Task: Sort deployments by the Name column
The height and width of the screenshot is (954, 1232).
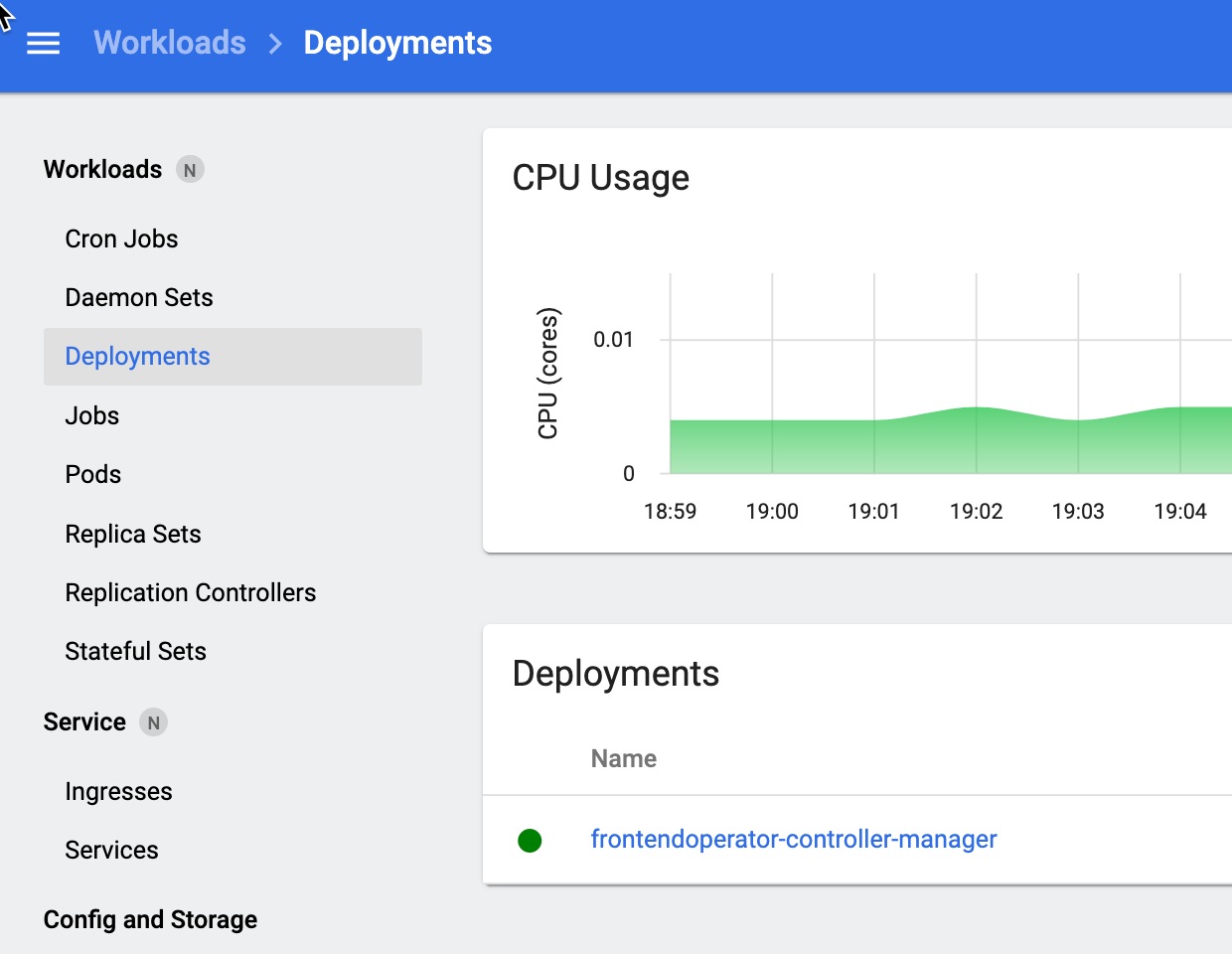Action: pyautogui.click(x=623, y=758)
